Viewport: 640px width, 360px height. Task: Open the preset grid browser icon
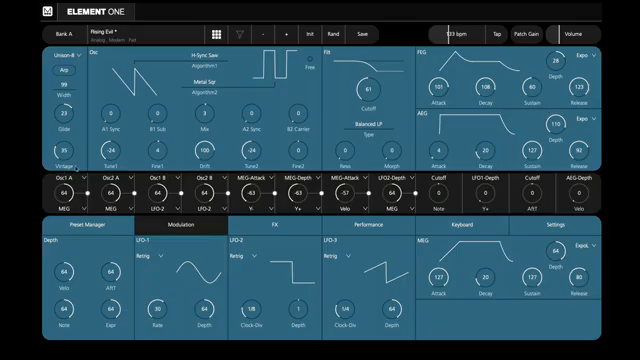(x=216, y=34)
